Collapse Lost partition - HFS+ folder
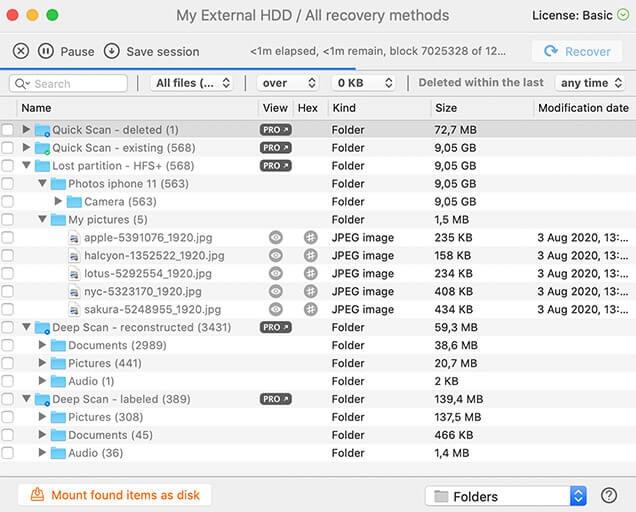This screenshot has height=512, width=636. (26, 165)
